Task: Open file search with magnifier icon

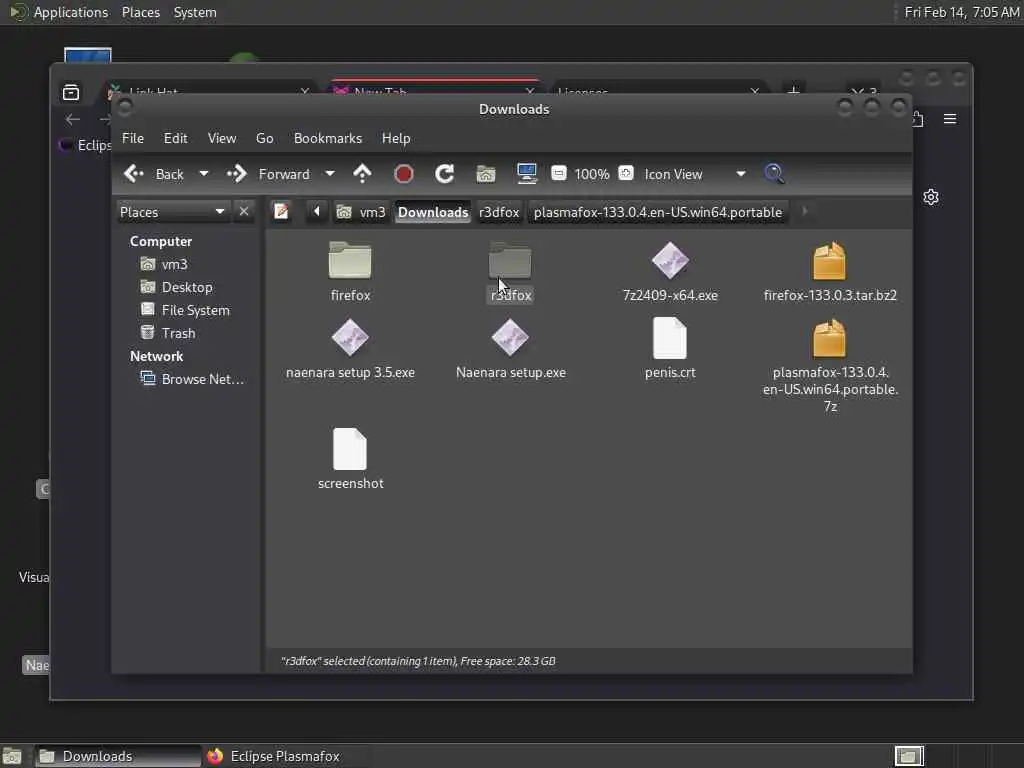Action: pyautogui.click(x=774, y=174)
